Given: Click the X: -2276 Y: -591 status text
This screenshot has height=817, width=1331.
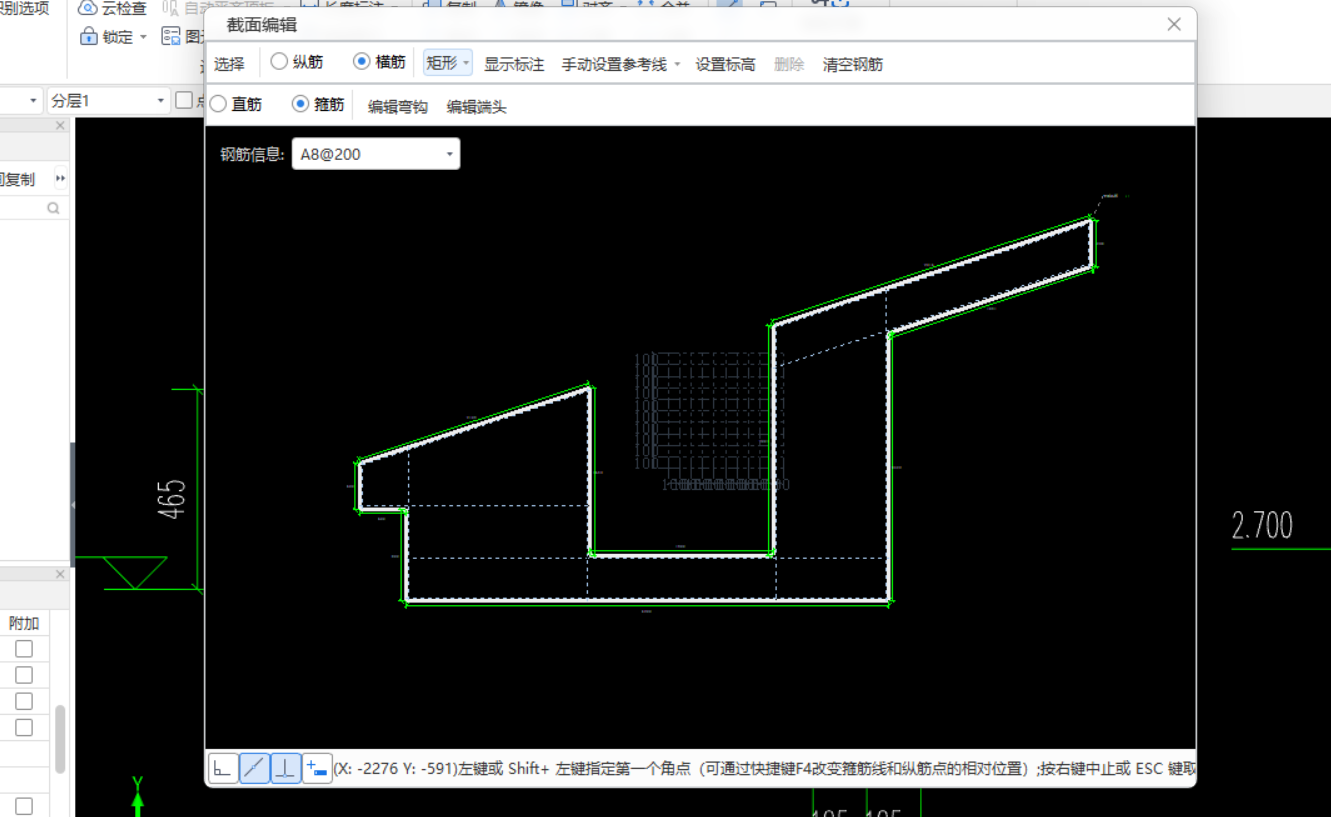Looking at the screenshot, I should tap(396, 769).
